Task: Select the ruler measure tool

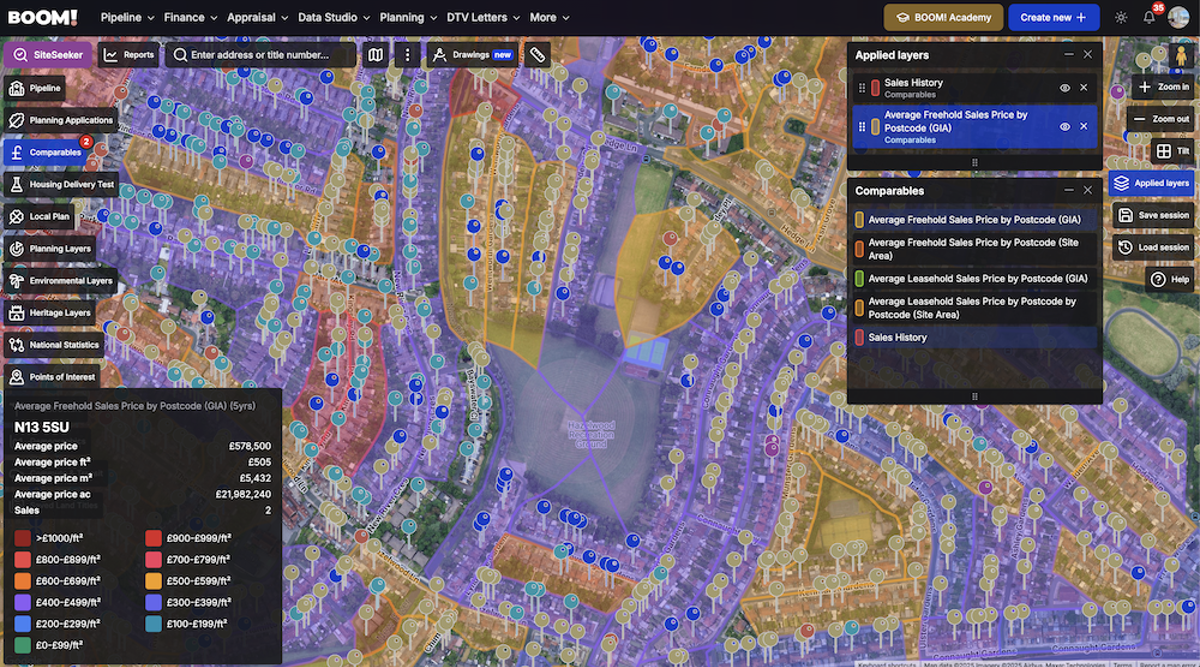Action: [537, 55]
